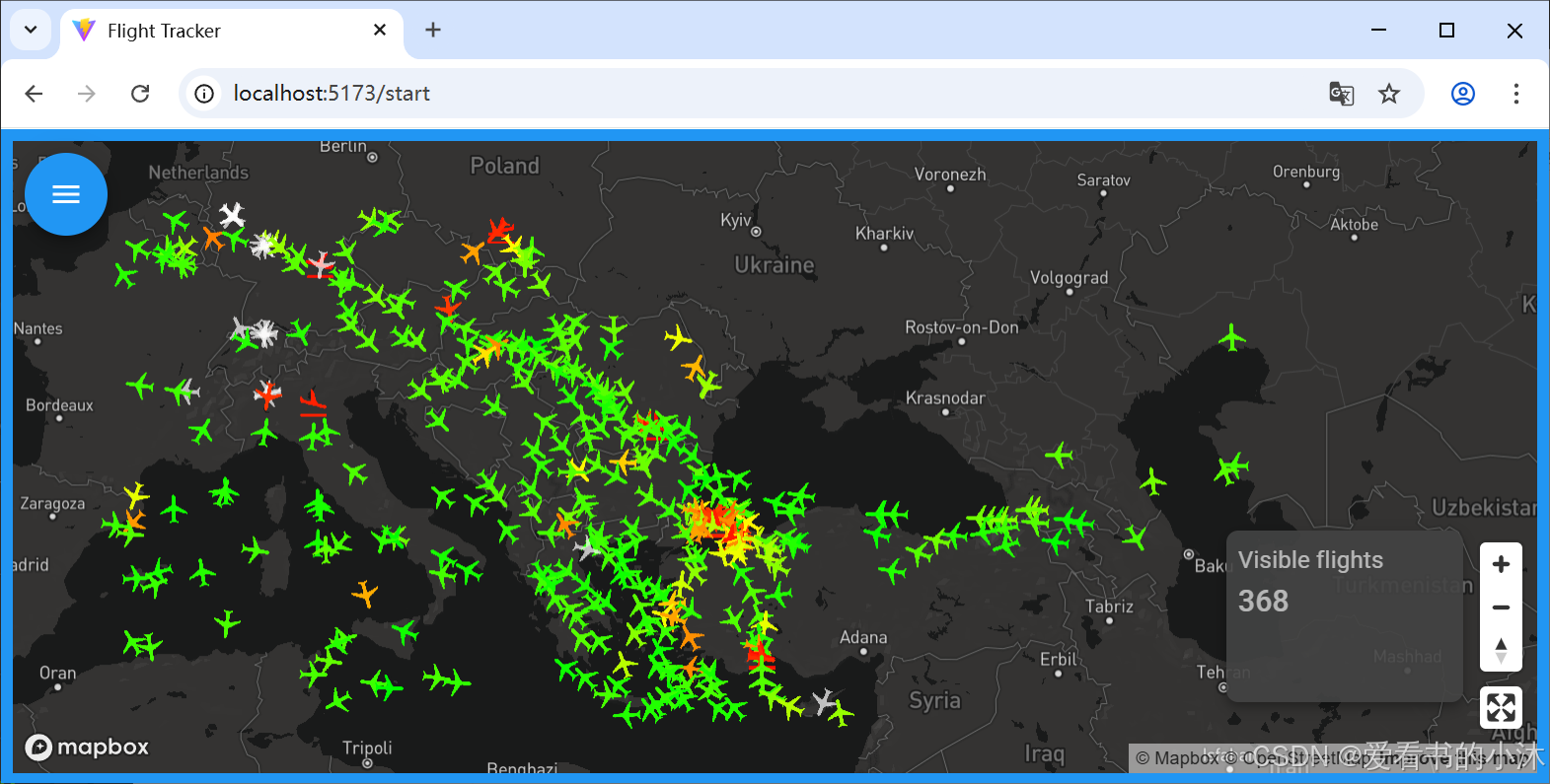Translate this page with Google Translate icon
Image resolution: width=1550 pixels, height=784 pixels.
pos(1341,93)
